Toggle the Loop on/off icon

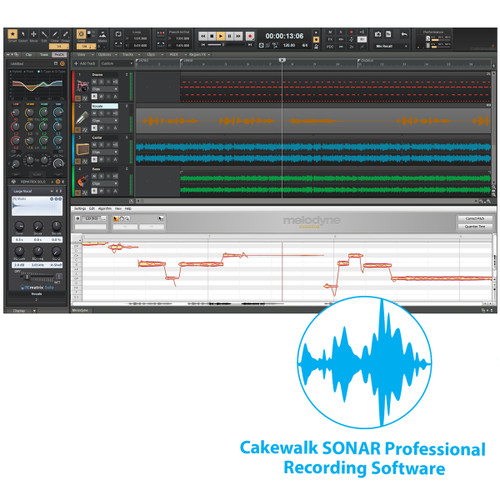[x=118, y=34]
